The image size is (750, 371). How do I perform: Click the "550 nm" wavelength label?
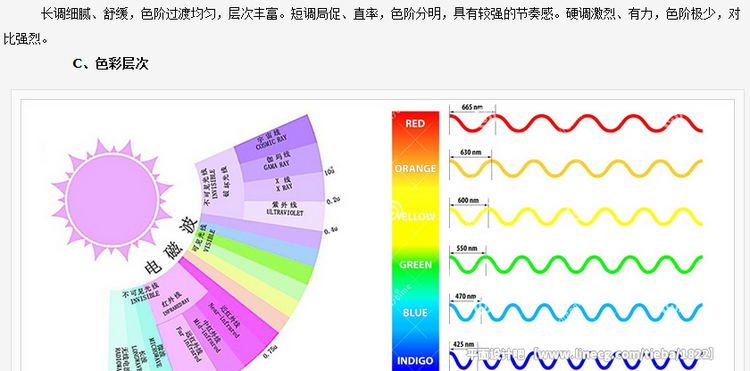coord(467,249)
